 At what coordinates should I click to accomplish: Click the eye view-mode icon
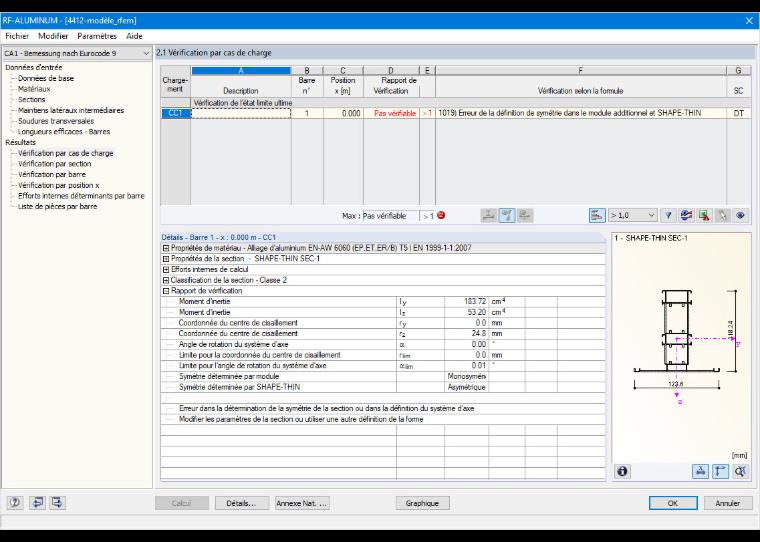click(740, 215)
